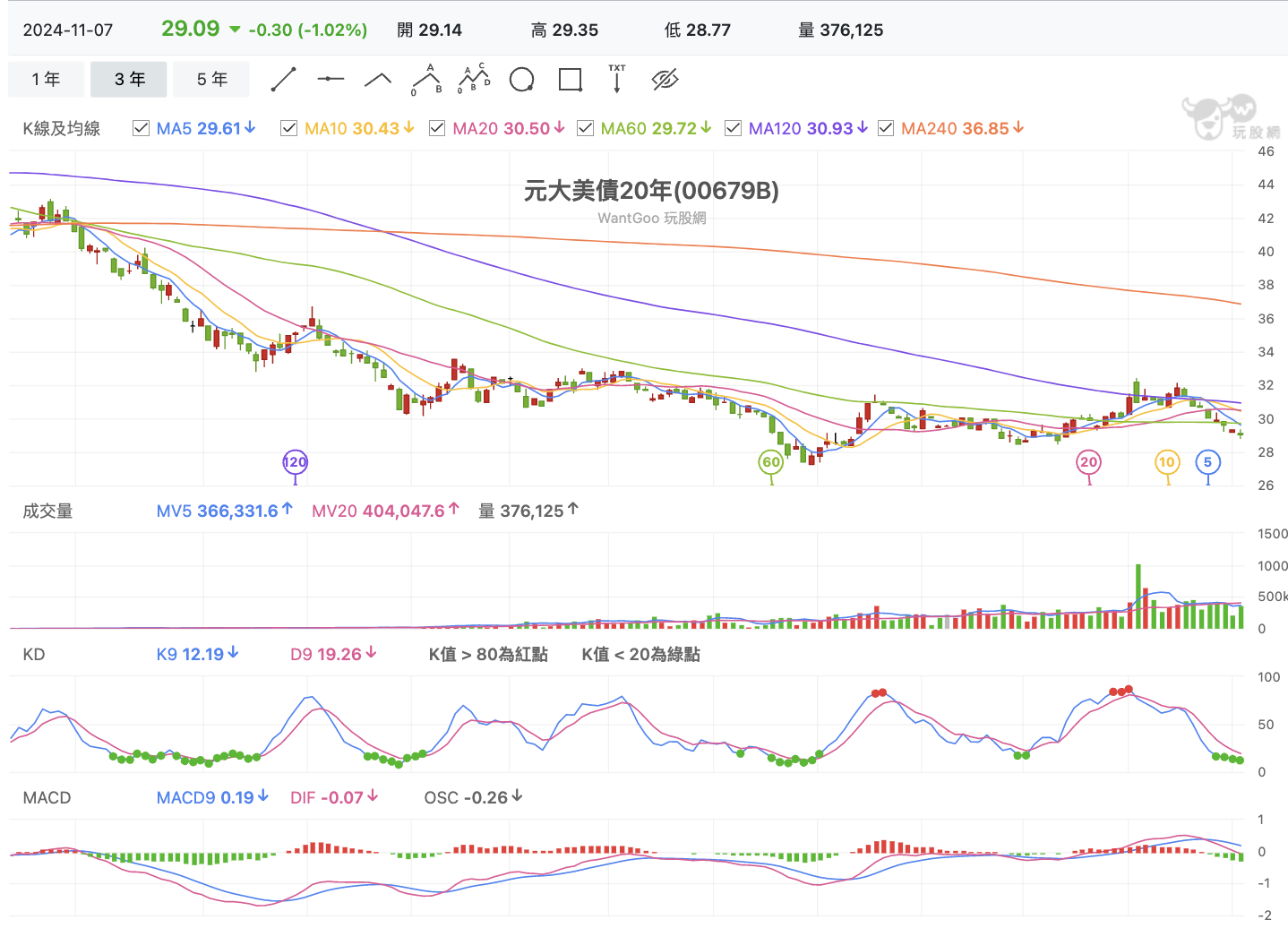
Task: Click the MA10 30.43 value label
Action: click(359, 128)
